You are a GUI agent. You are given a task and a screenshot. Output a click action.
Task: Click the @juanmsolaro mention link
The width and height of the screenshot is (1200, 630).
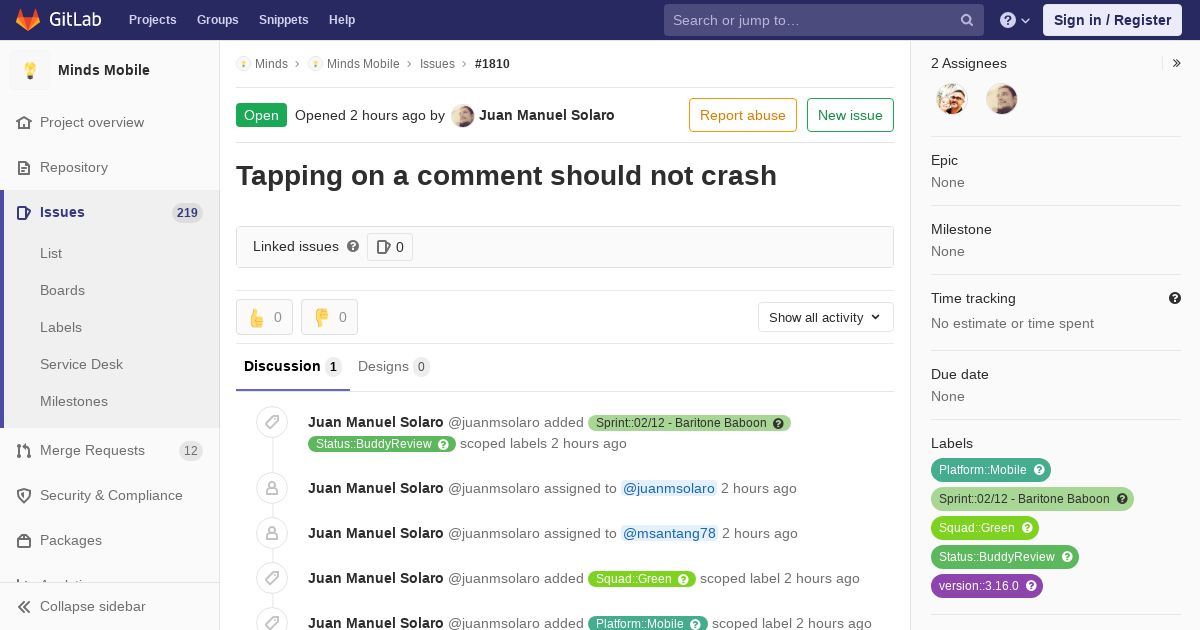click(669, 488)
